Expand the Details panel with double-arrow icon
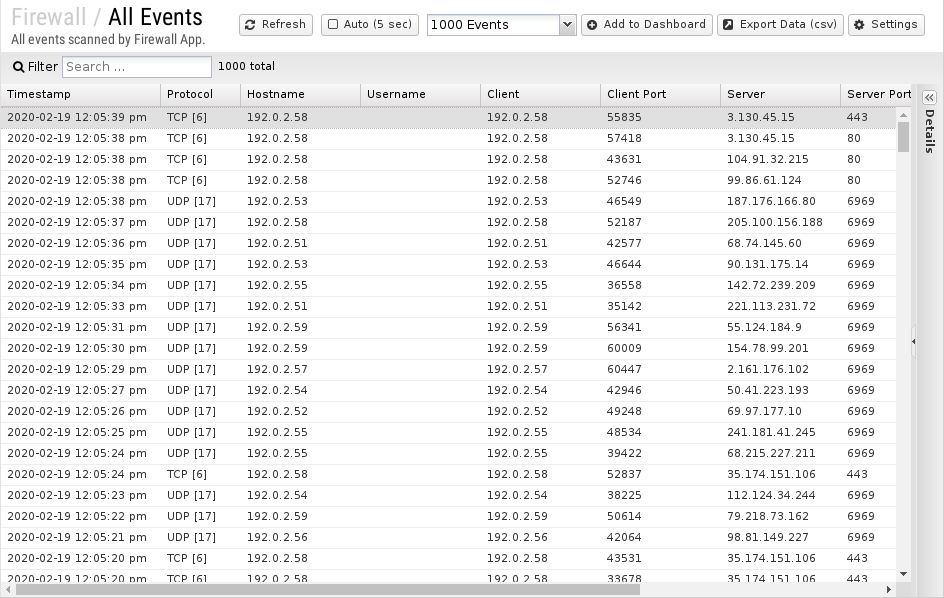Image resolution: width=944 pixels, height=598 pixels. (929, 97)
